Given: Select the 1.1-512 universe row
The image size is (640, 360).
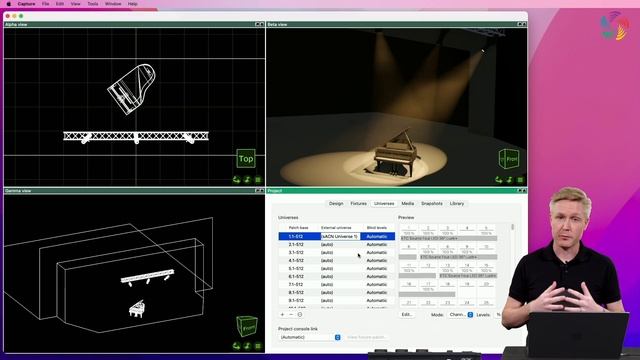Looking at the screenshot, I should [x=337, y=236].
